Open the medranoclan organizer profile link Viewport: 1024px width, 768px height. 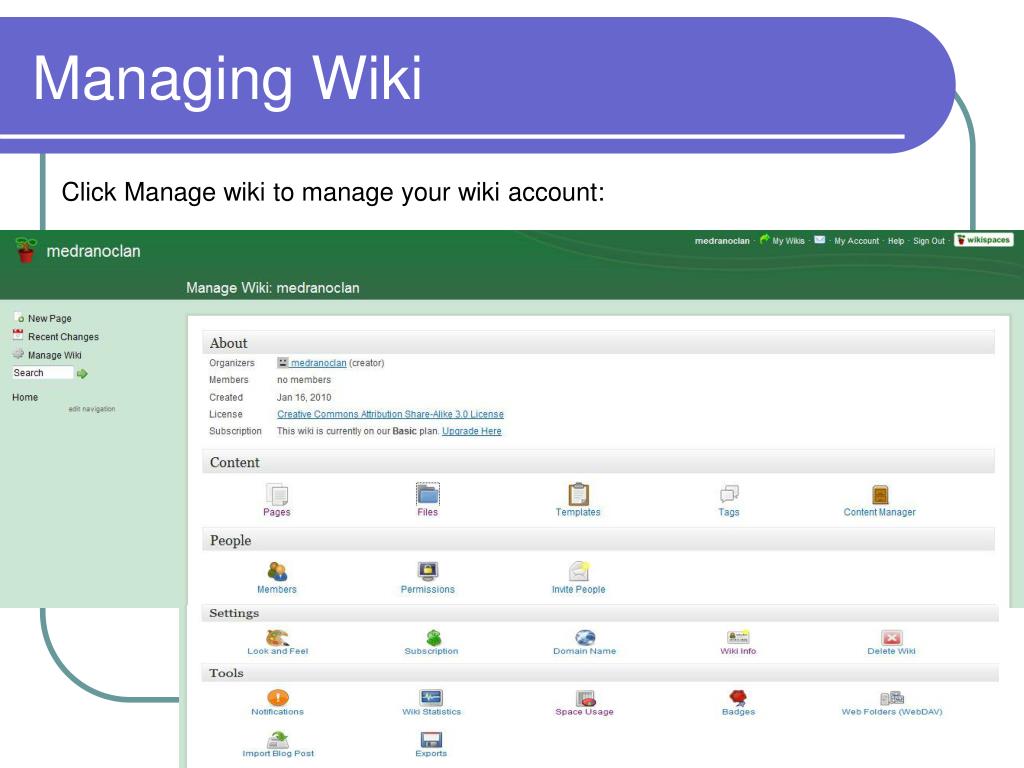click(x=319, y=363)
